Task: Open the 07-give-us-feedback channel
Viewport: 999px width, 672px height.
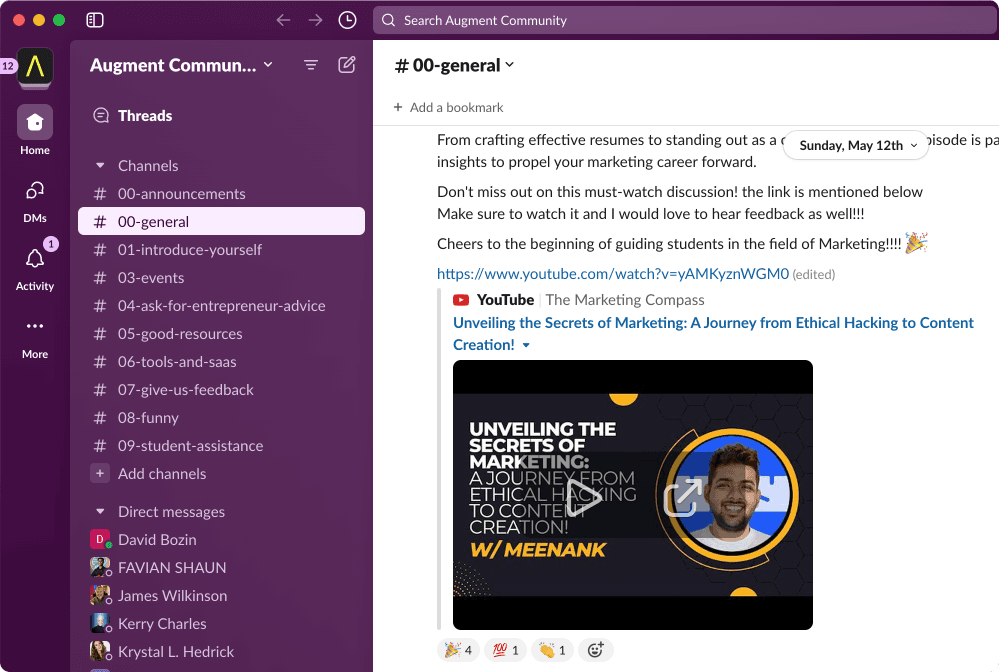Action: pos(221,390)
